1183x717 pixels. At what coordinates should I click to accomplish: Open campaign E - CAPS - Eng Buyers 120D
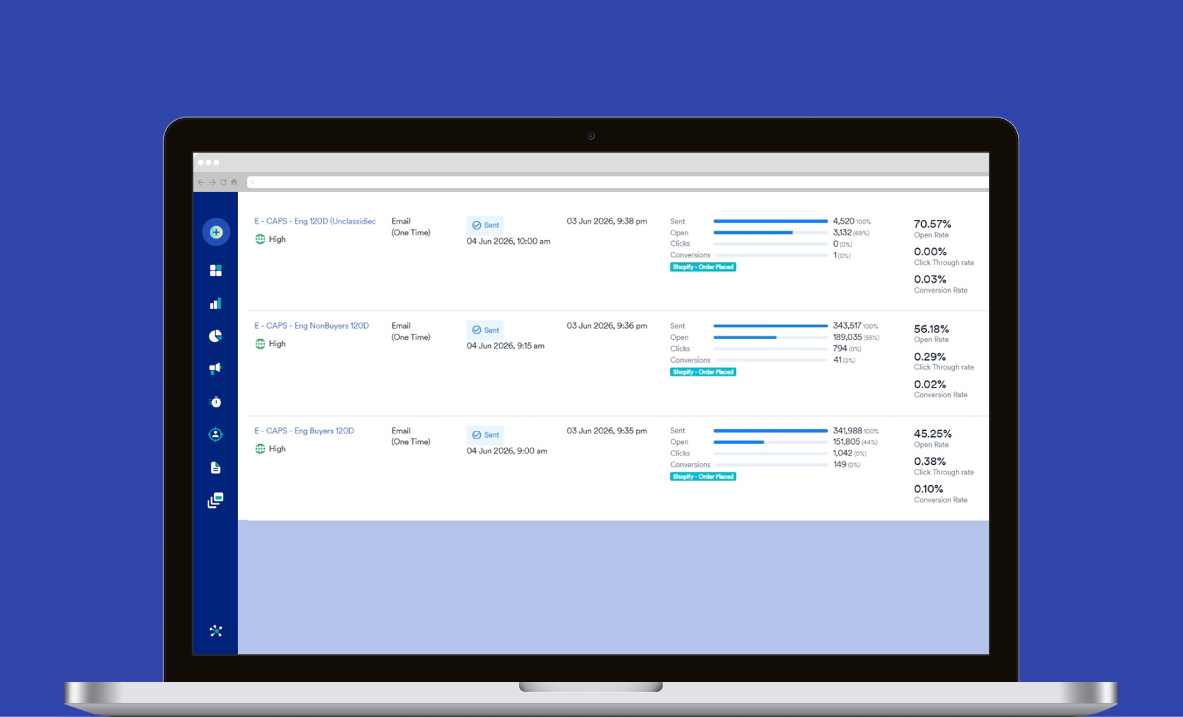coord(304,431)
